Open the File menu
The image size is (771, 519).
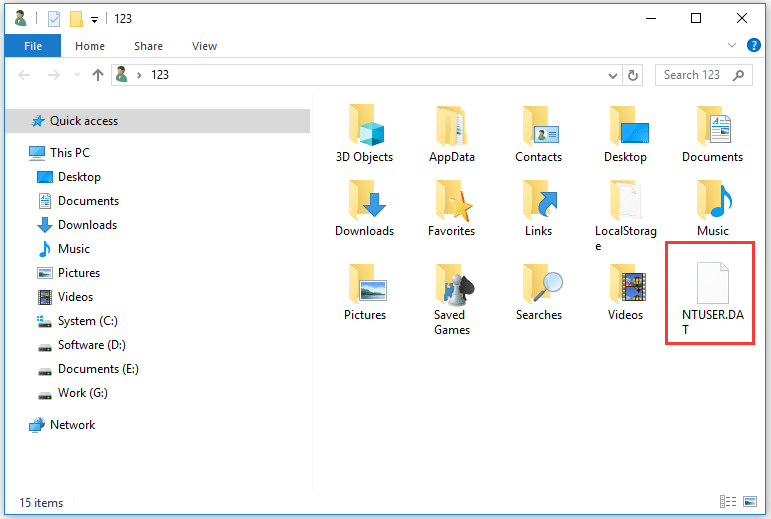[33, 46]
